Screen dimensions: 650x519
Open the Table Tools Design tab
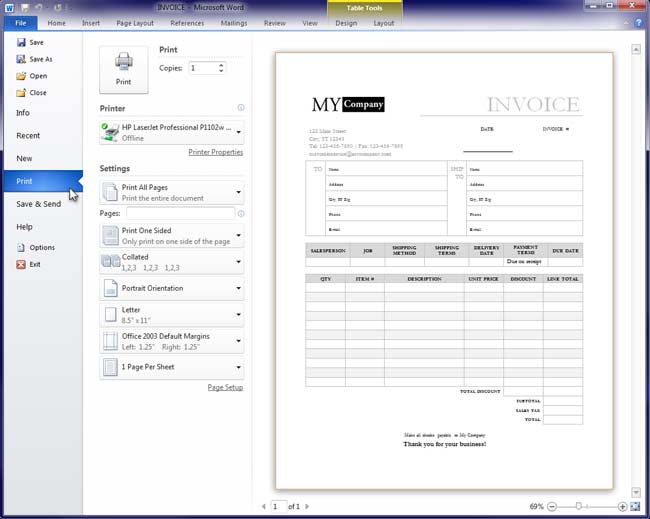[x=346, y=23]
